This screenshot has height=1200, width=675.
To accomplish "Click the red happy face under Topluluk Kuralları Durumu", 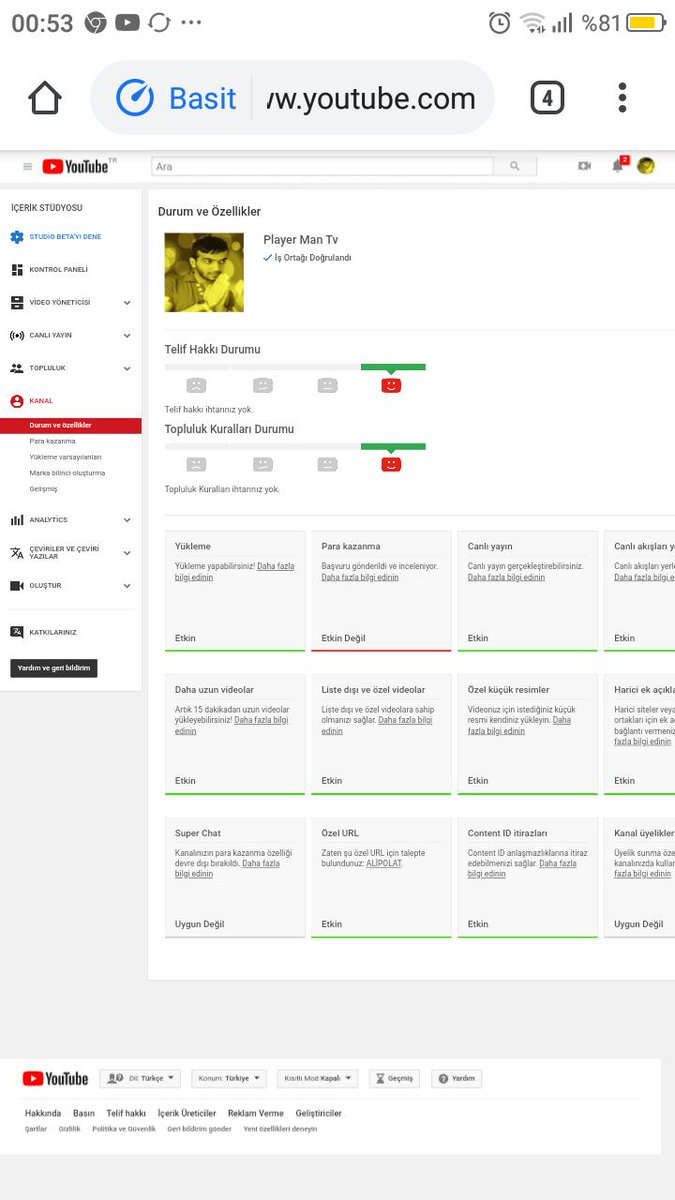I will click(391, 464).
